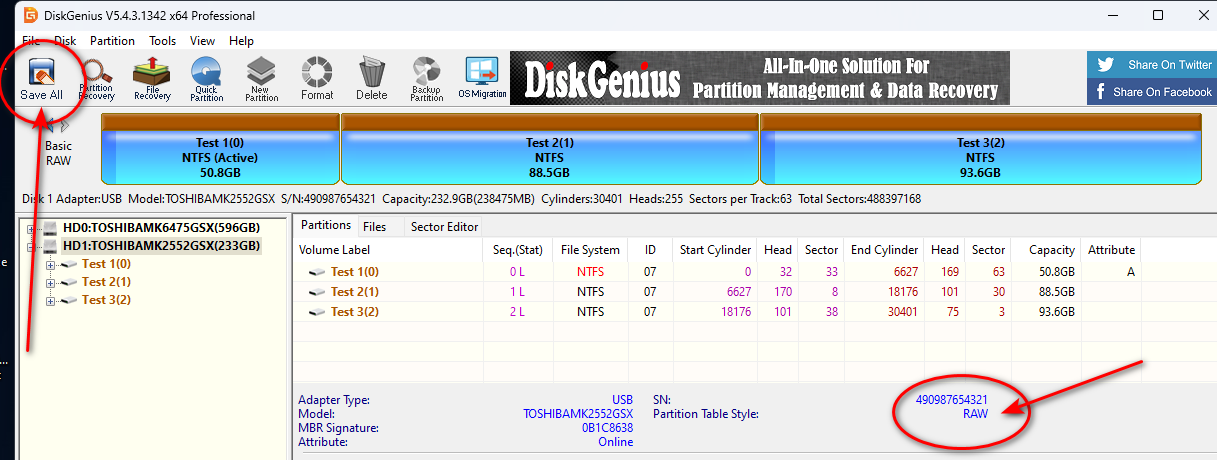The image size is (1217, 460).
Task: Expand Test 1(0) tree node
Action: pos(51,264)
